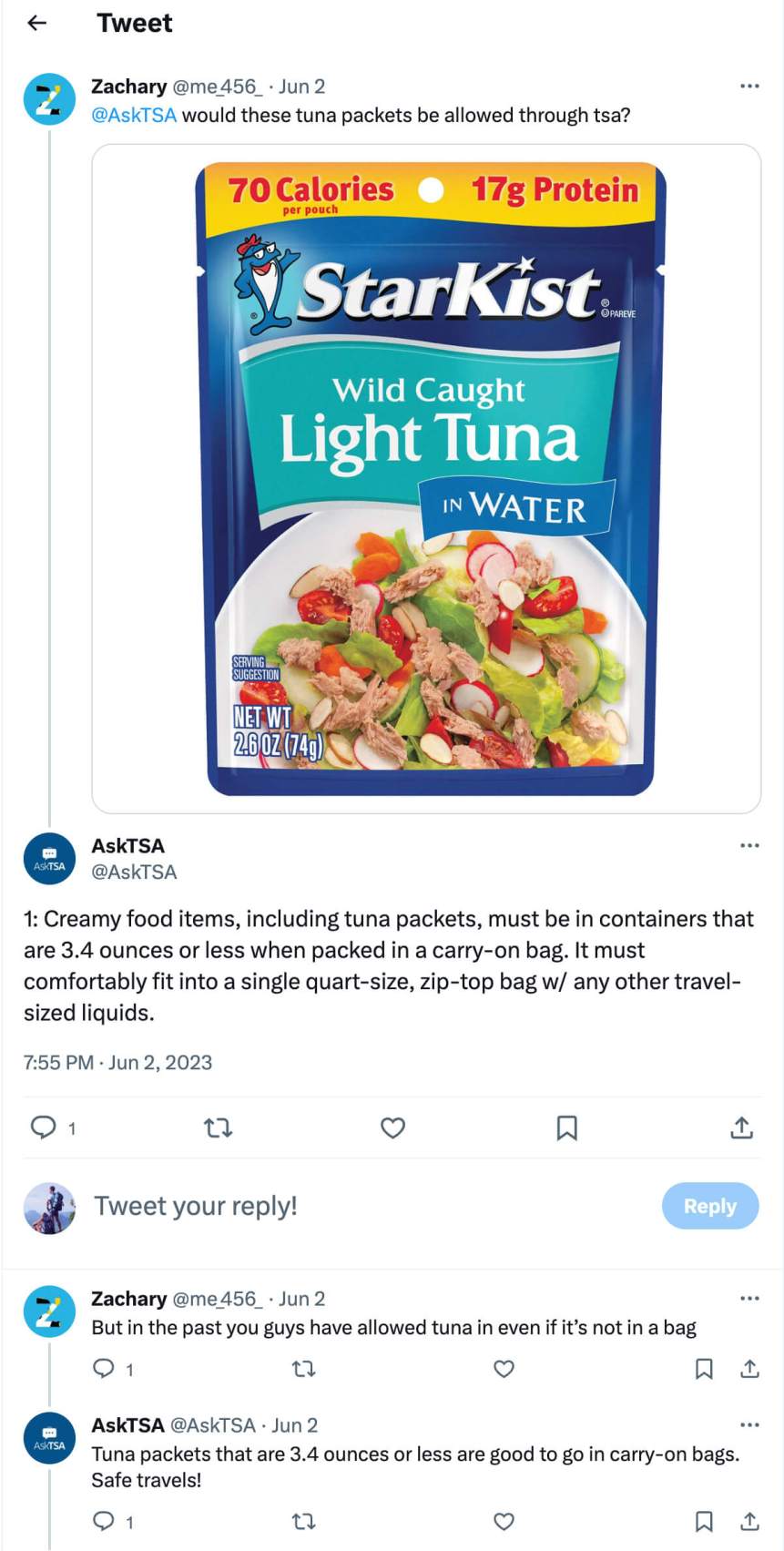
Task: Open the @AskTSA mention link
Action: click(x=134, y=116)
